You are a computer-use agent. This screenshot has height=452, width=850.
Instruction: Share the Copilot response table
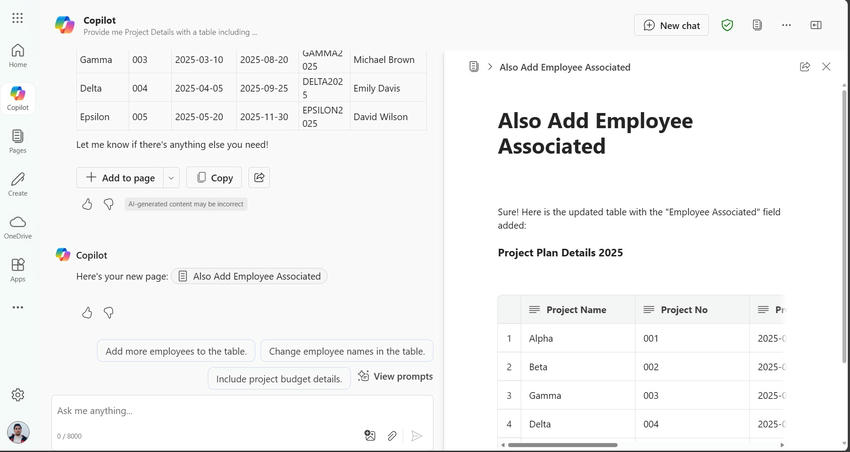[x=259, y=177]
